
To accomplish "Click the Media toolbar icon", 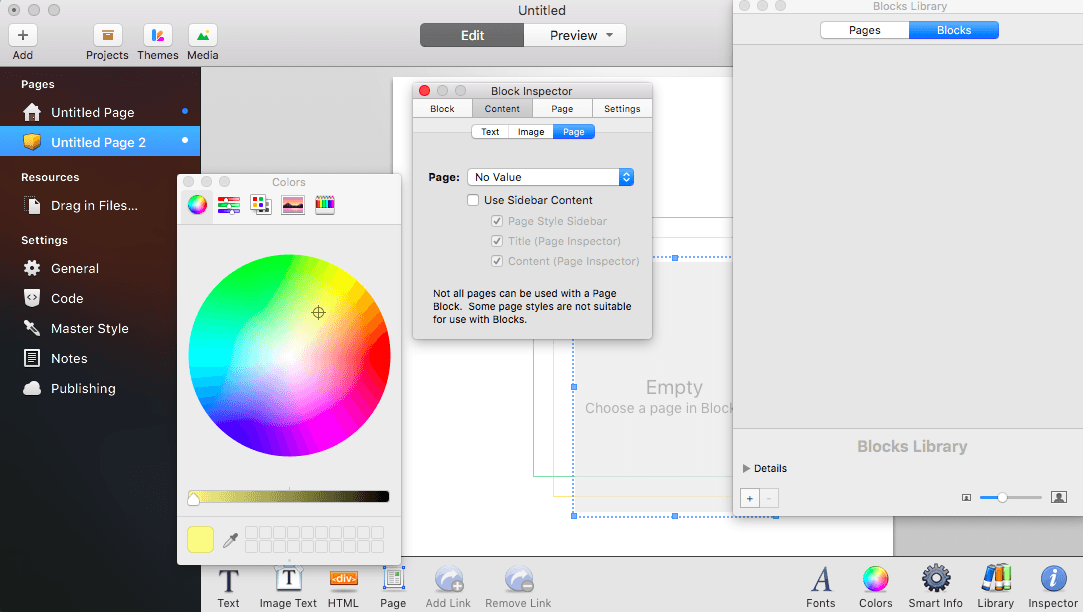I will point(202,35).
